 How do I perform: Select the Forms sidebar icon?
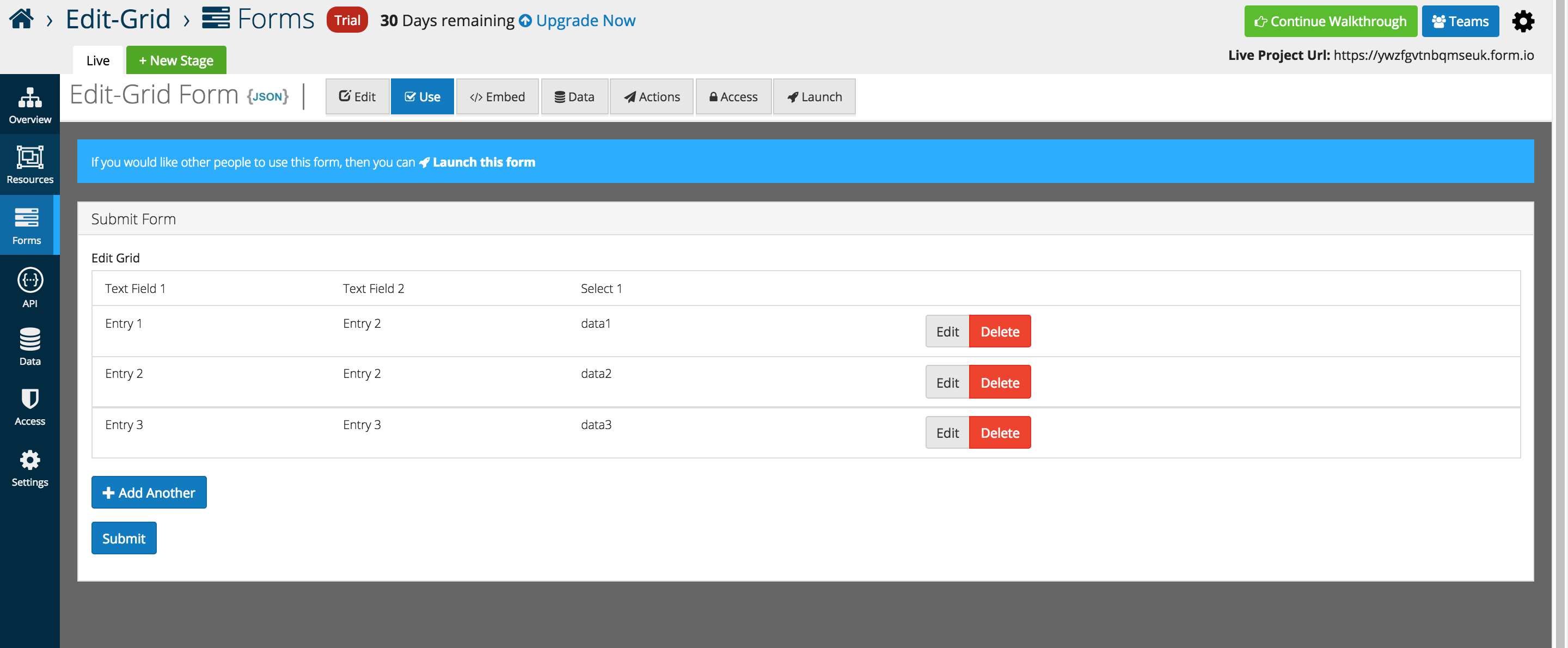27,217
